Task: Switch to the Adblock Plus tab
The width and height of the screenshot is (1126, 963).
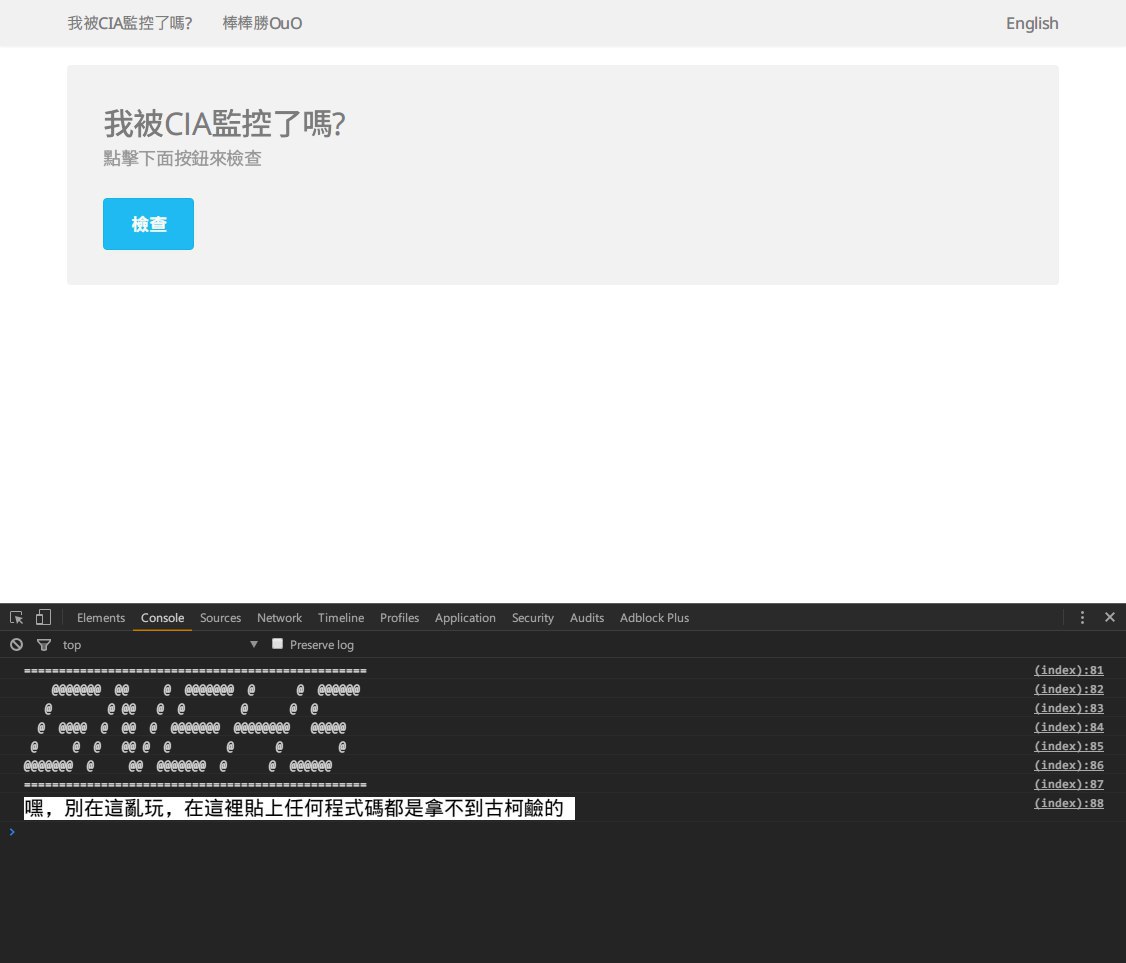Action: click(654, 618)
